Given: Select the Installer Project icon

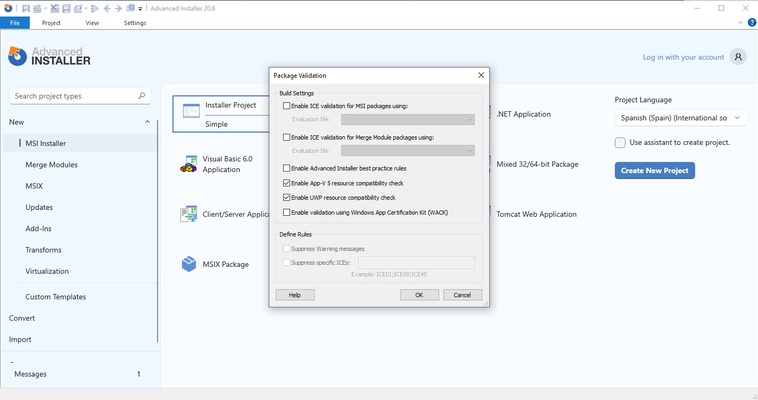Looking at the screenshot, I should coord(191,111).
